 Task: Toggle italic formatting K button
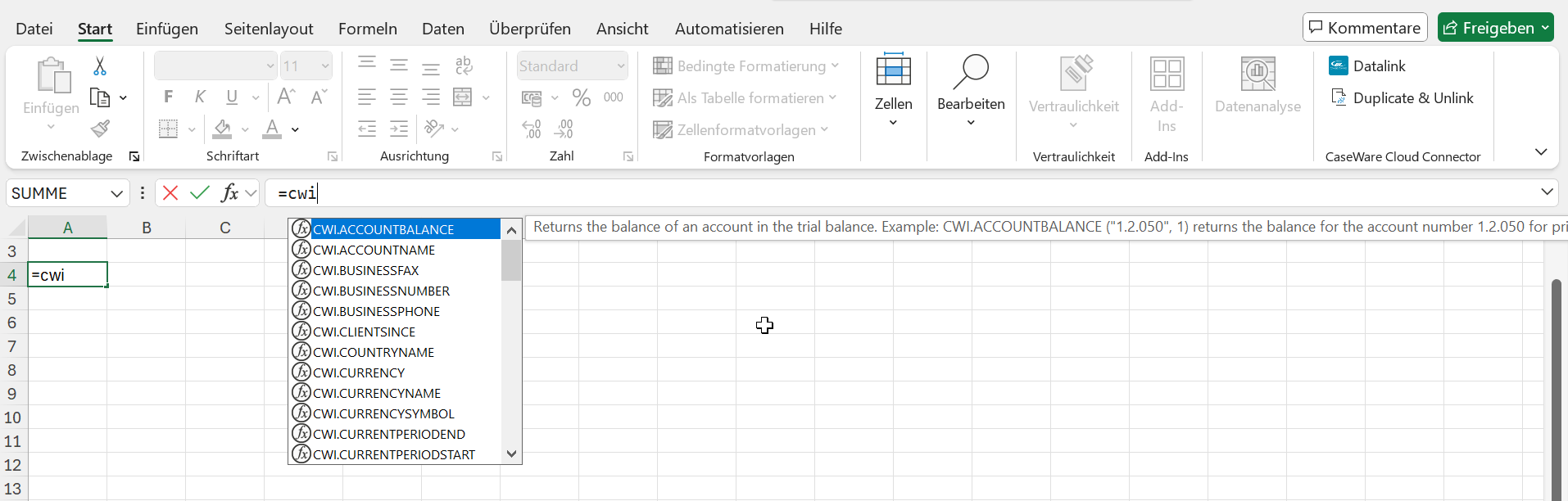pos(200,97)
